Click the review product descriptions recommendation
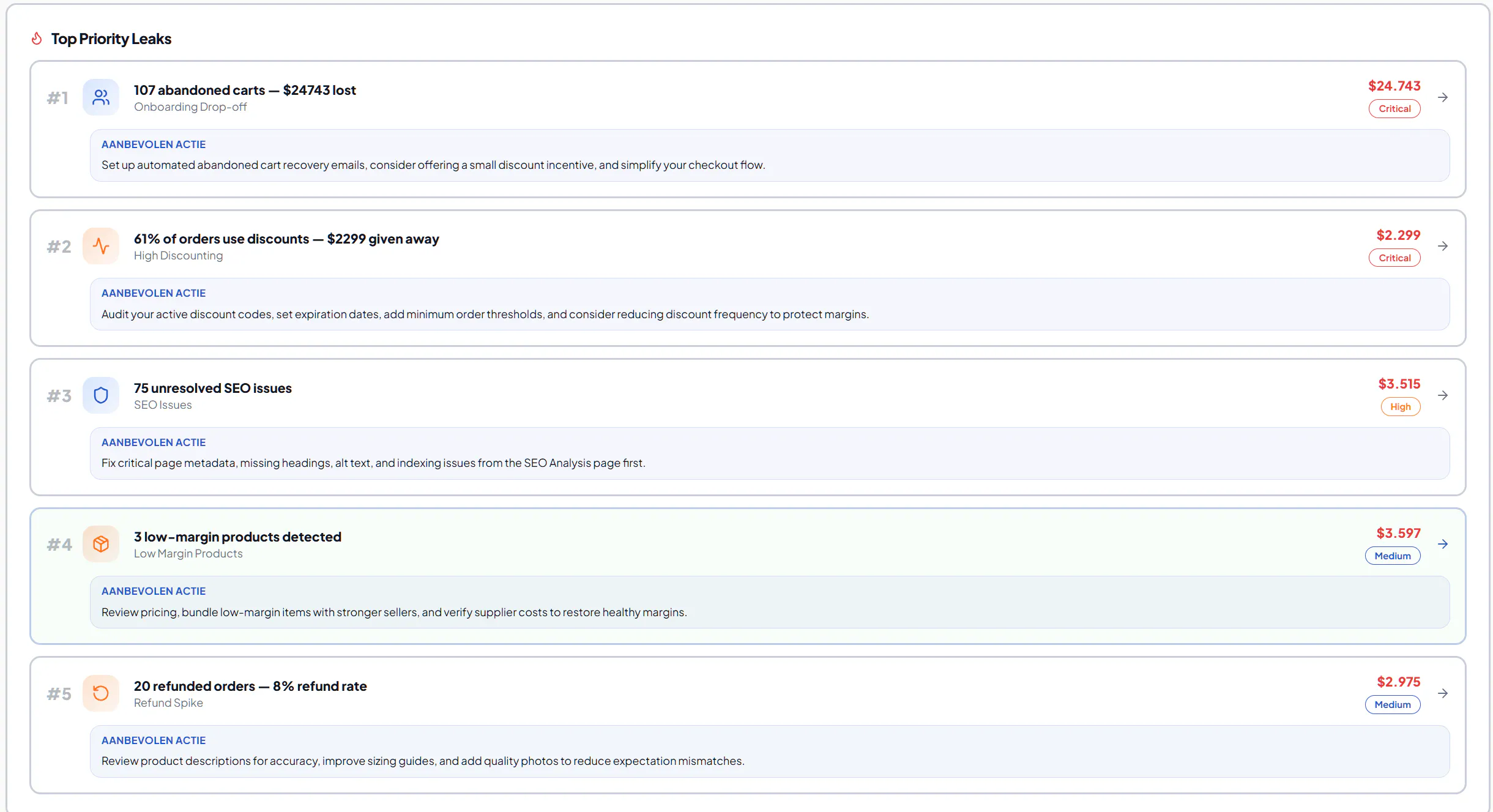Screen dimensions: 1493x812 pyautogui.click(x=423, y=761)
